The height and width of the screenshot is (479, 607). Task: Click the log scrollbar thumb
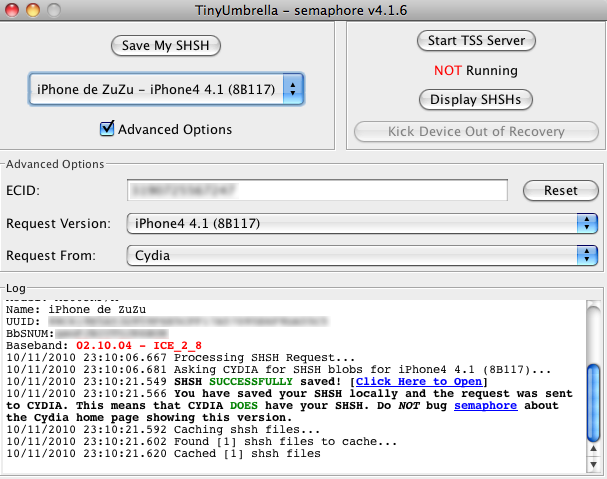[593, 403]
